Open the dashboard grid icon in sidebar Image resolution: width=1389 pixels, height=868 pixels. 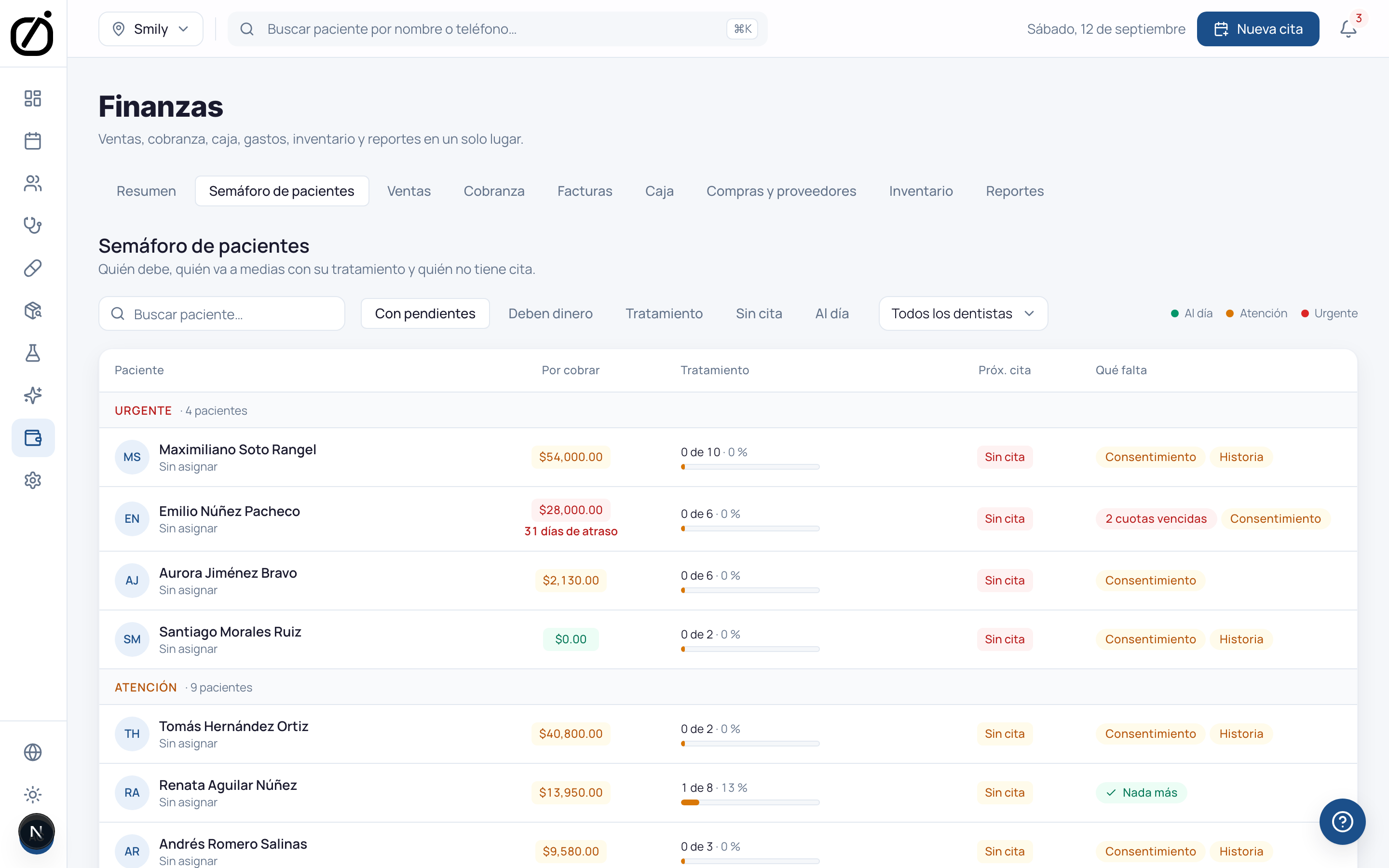[x=33, y=98]
